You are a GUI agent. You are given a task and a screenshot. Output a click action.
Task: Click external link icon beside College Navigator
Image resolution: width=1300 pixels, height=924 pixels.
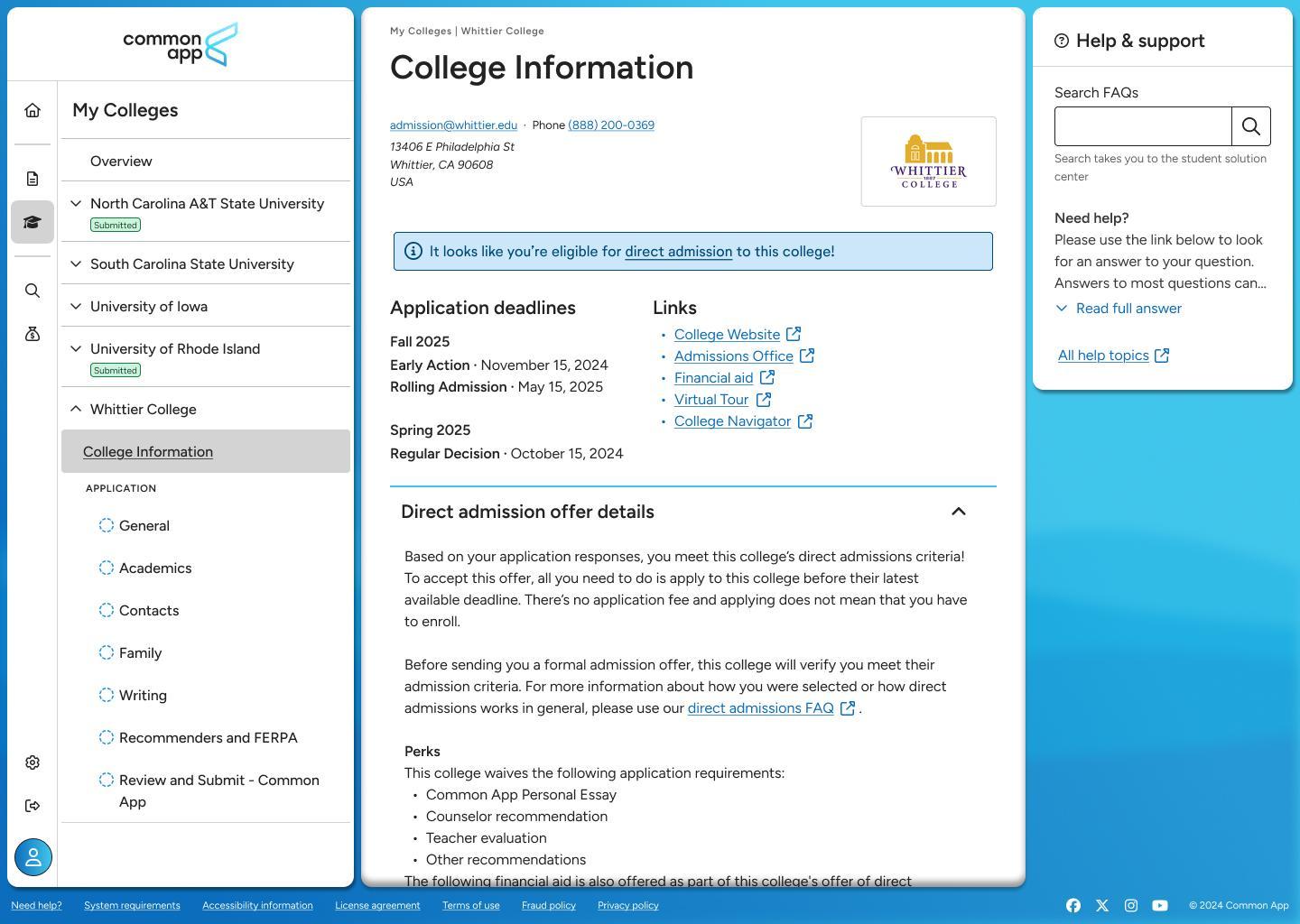804,420
